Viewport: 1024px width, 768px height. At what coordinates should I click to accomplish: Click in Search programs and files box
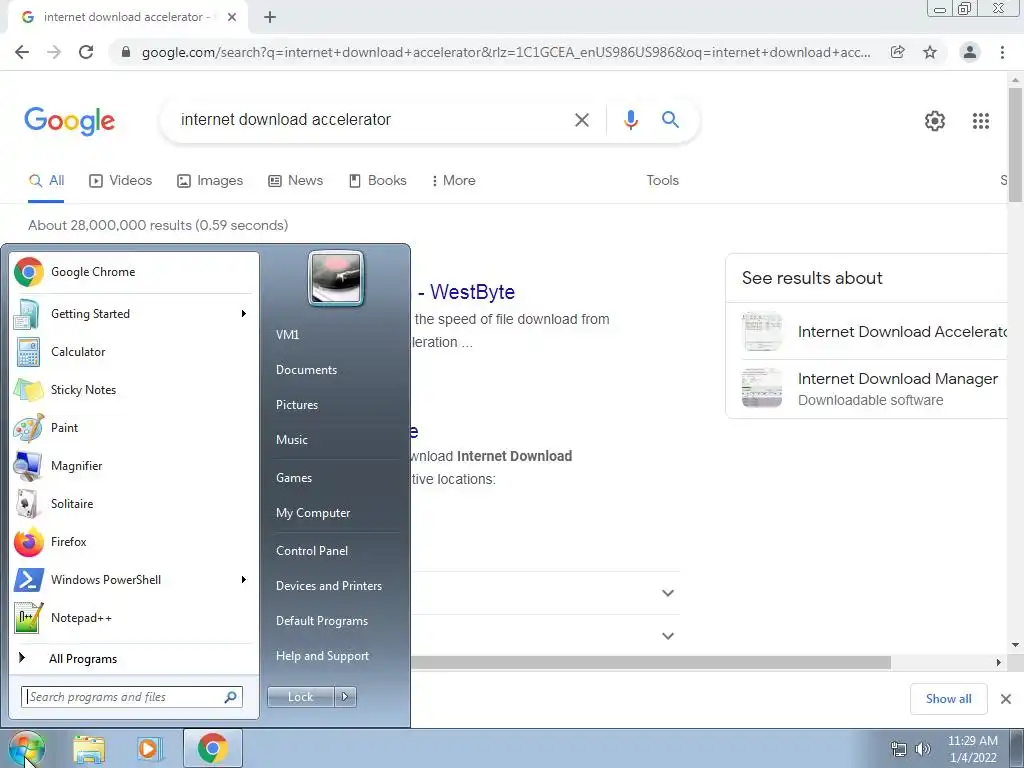[x=131, y=697]
